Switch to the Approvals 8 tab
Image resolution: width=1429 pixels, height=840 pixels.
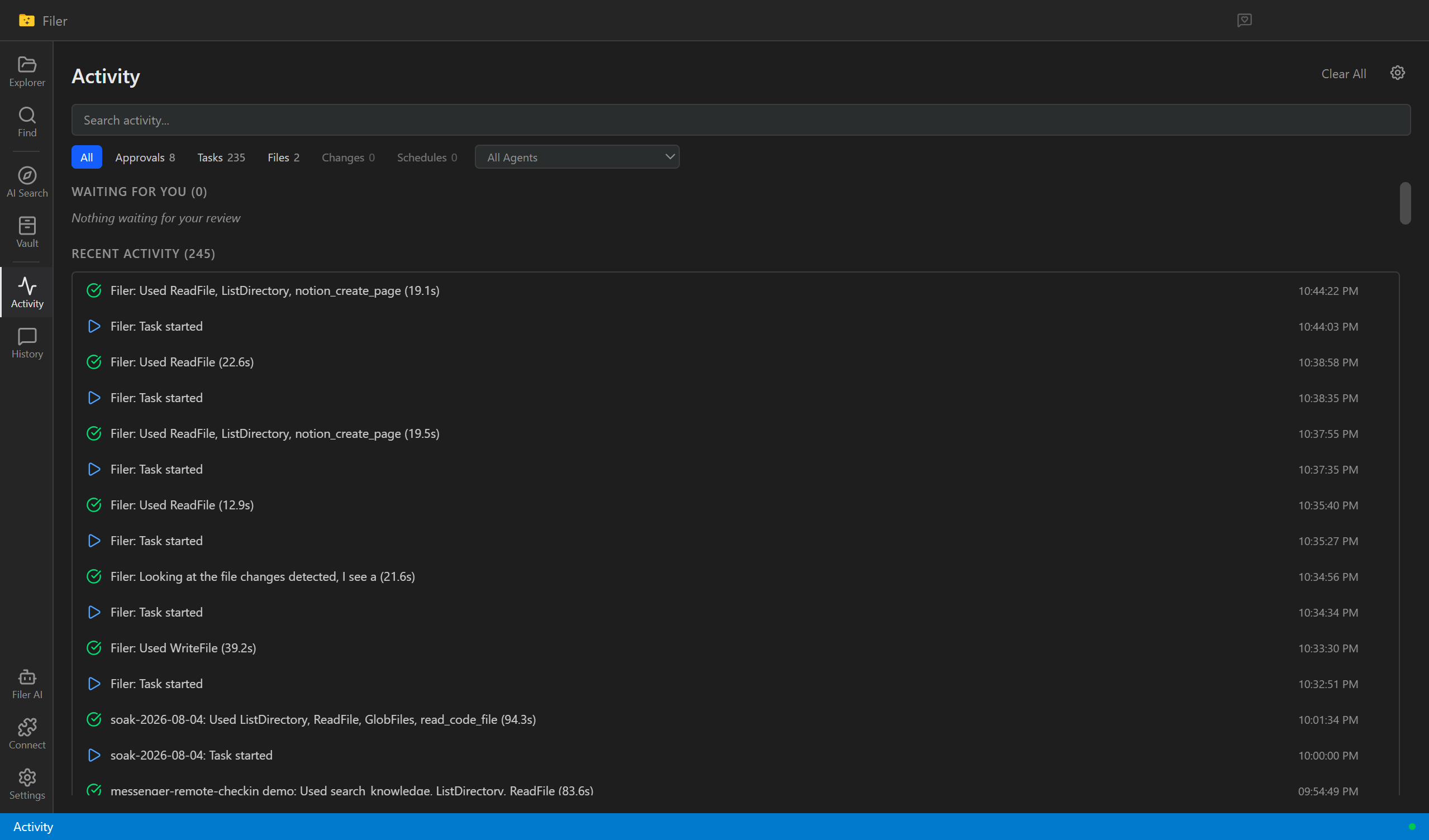click(x=145, y=157)
